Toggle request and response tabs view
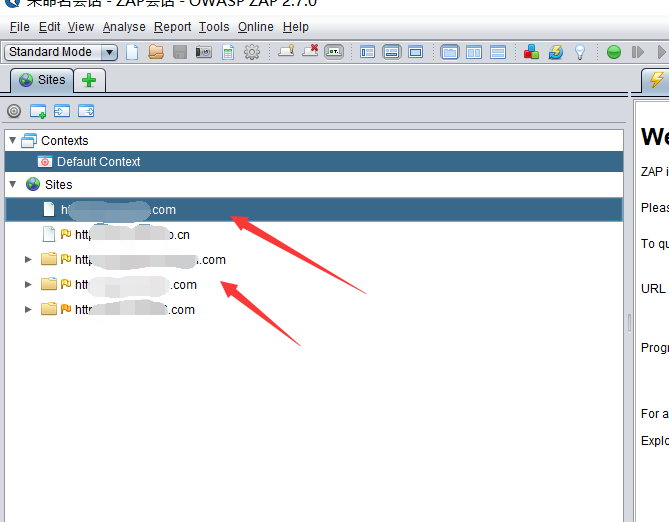The image size is (669, 522). (x=450, y=52)
